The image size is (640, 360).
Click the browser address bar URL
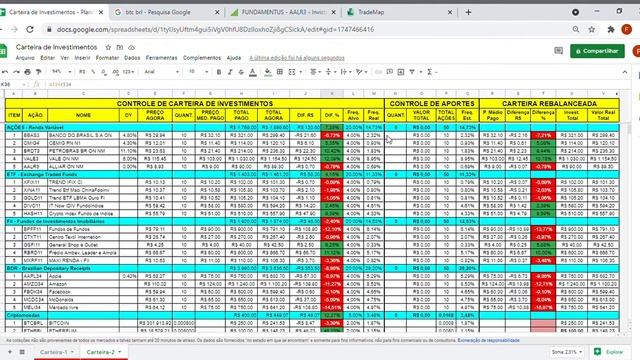pos(215,29)
